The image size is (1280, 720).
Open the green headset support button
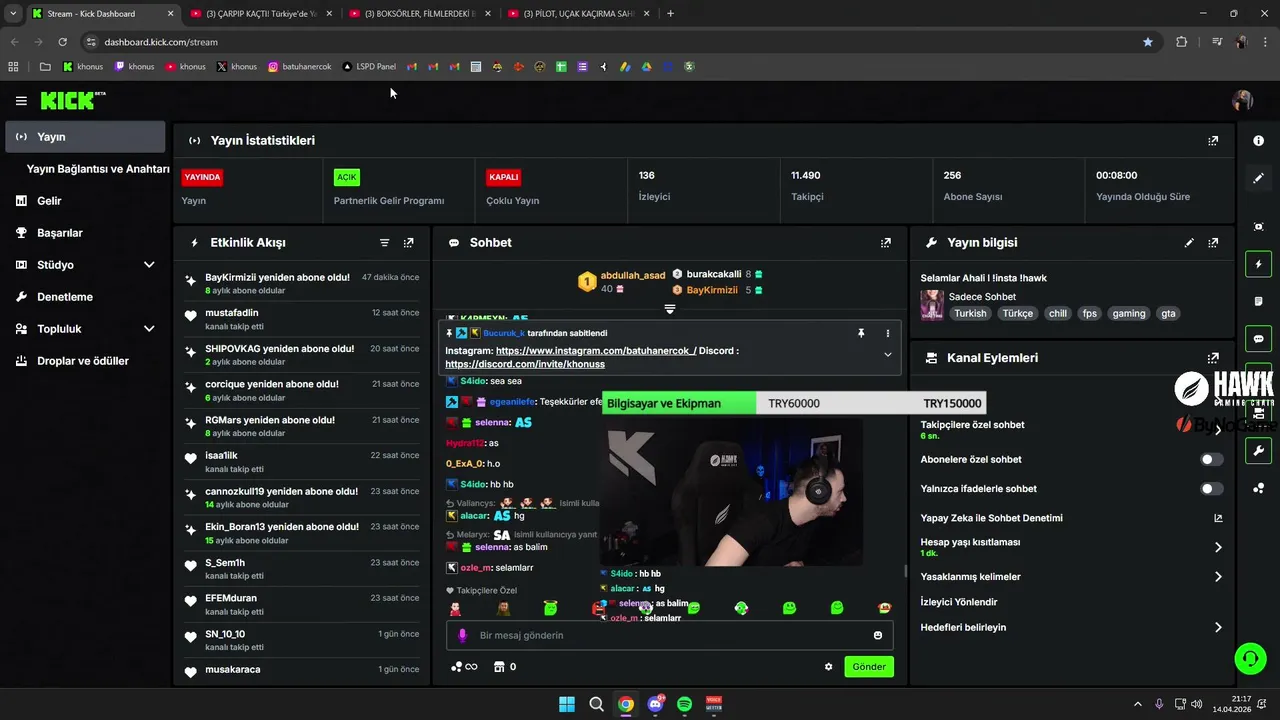[x=1250, y=658]
